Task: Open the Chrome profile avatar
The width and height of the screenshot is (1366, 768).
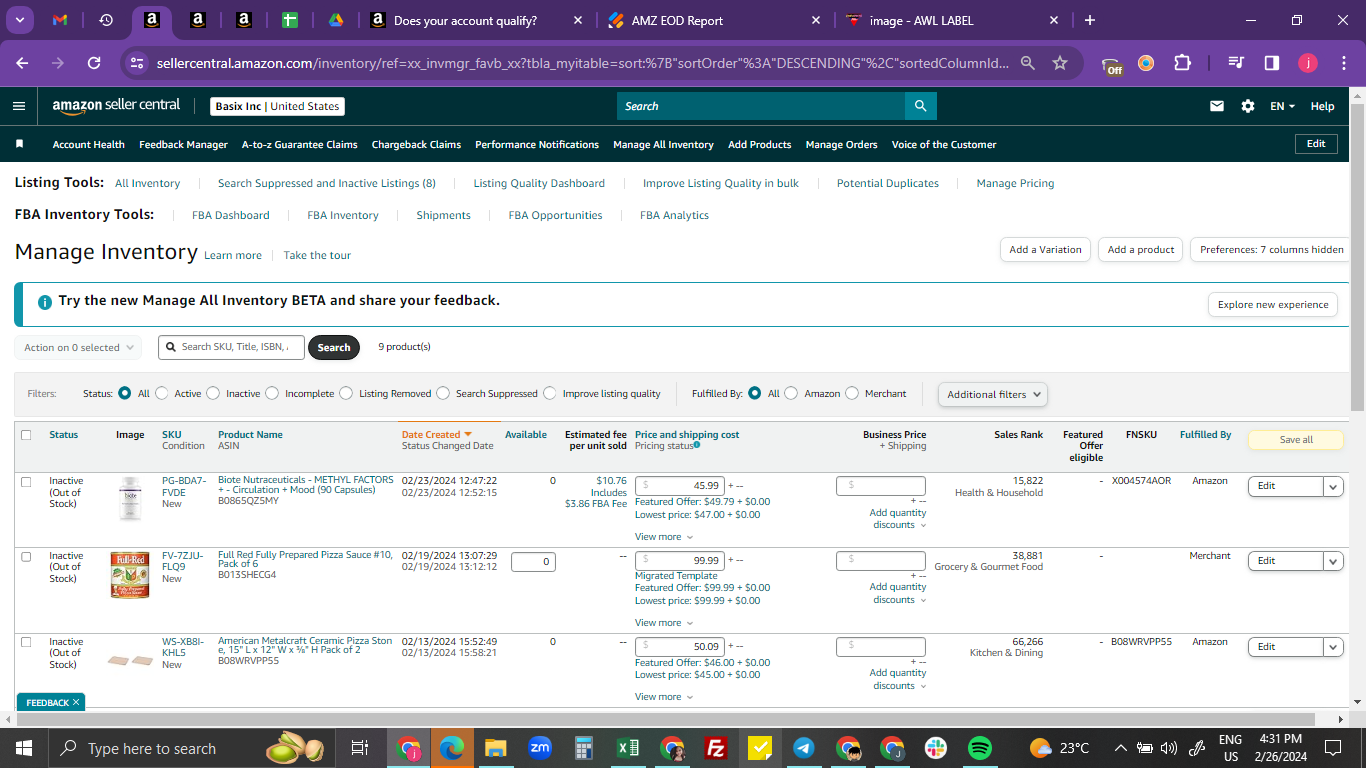Action: pyautogui.click(x=1308, y=63)
